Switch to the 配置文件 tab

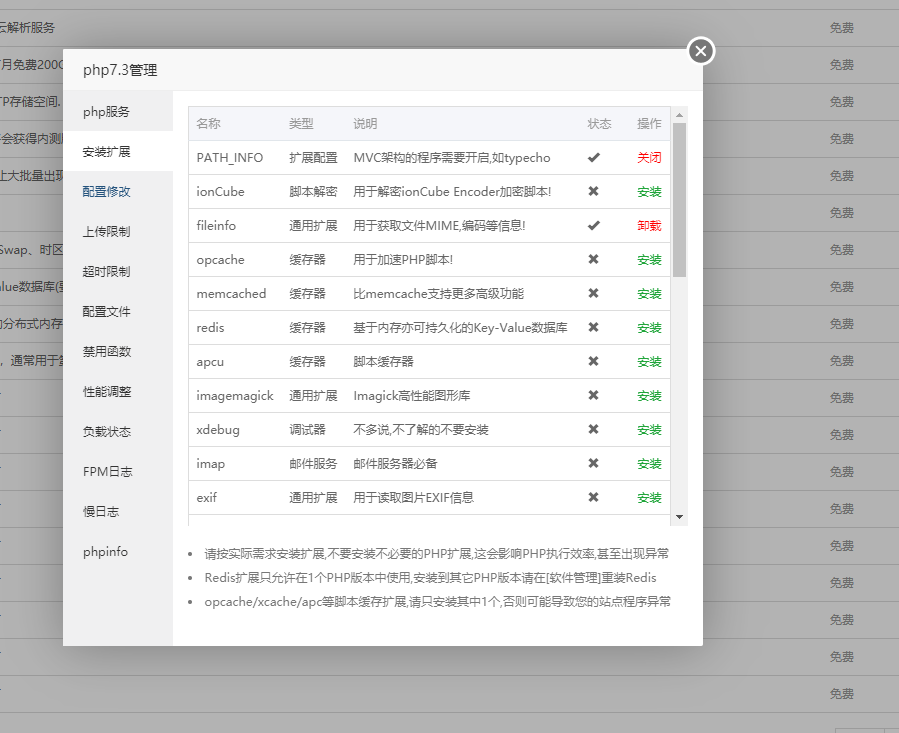pyautogui.click(x=118, y=311)
